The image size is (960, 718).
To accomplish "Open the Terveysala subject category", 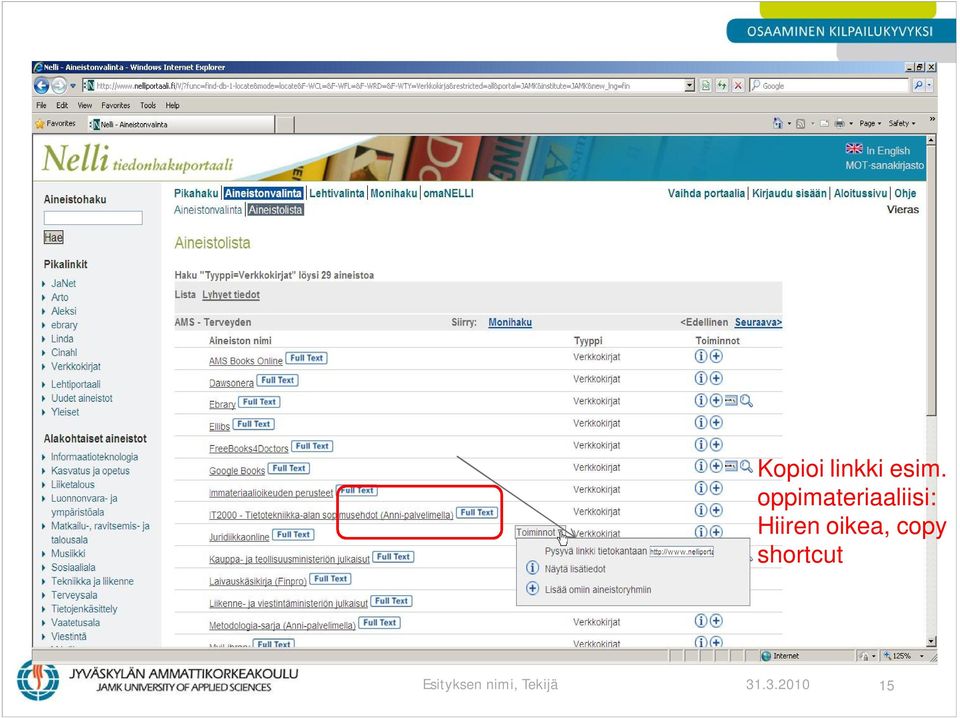I will click(74, 595).
